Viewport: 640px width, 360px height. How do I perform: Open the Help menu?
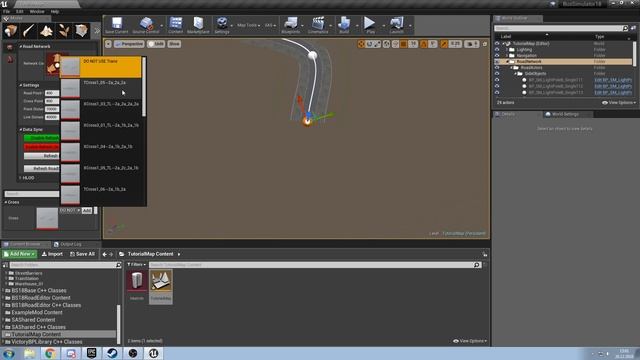[55, 11]
